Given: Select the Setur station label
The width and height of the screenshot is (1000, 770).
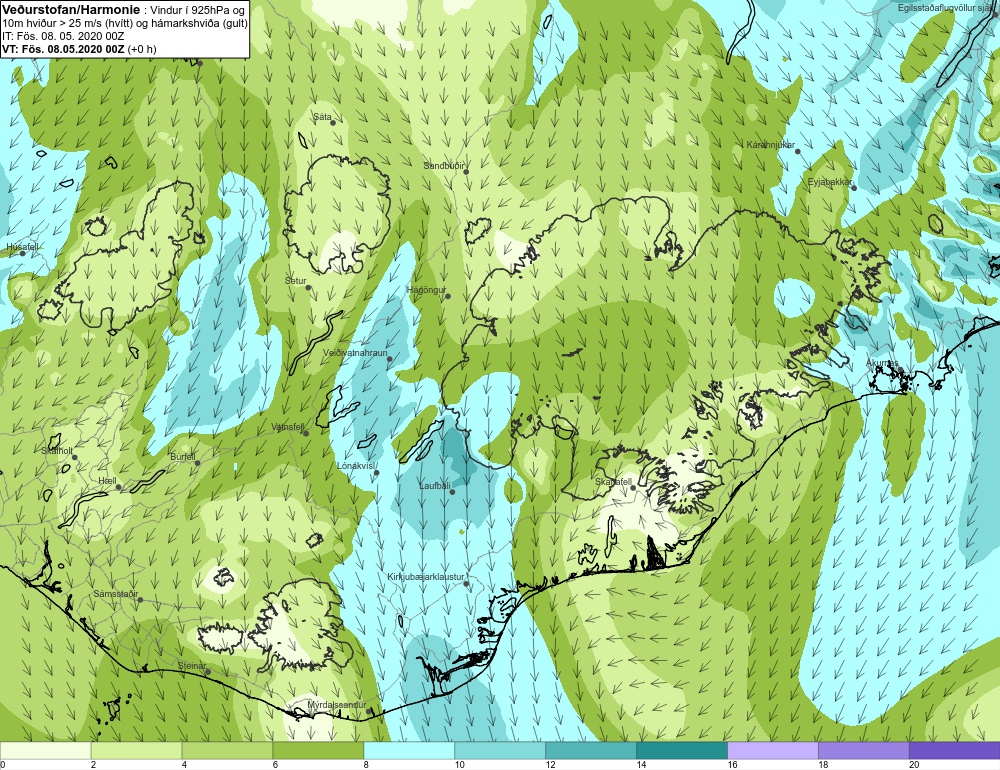Looking at the screenshot, I should (x=295, y=281).
